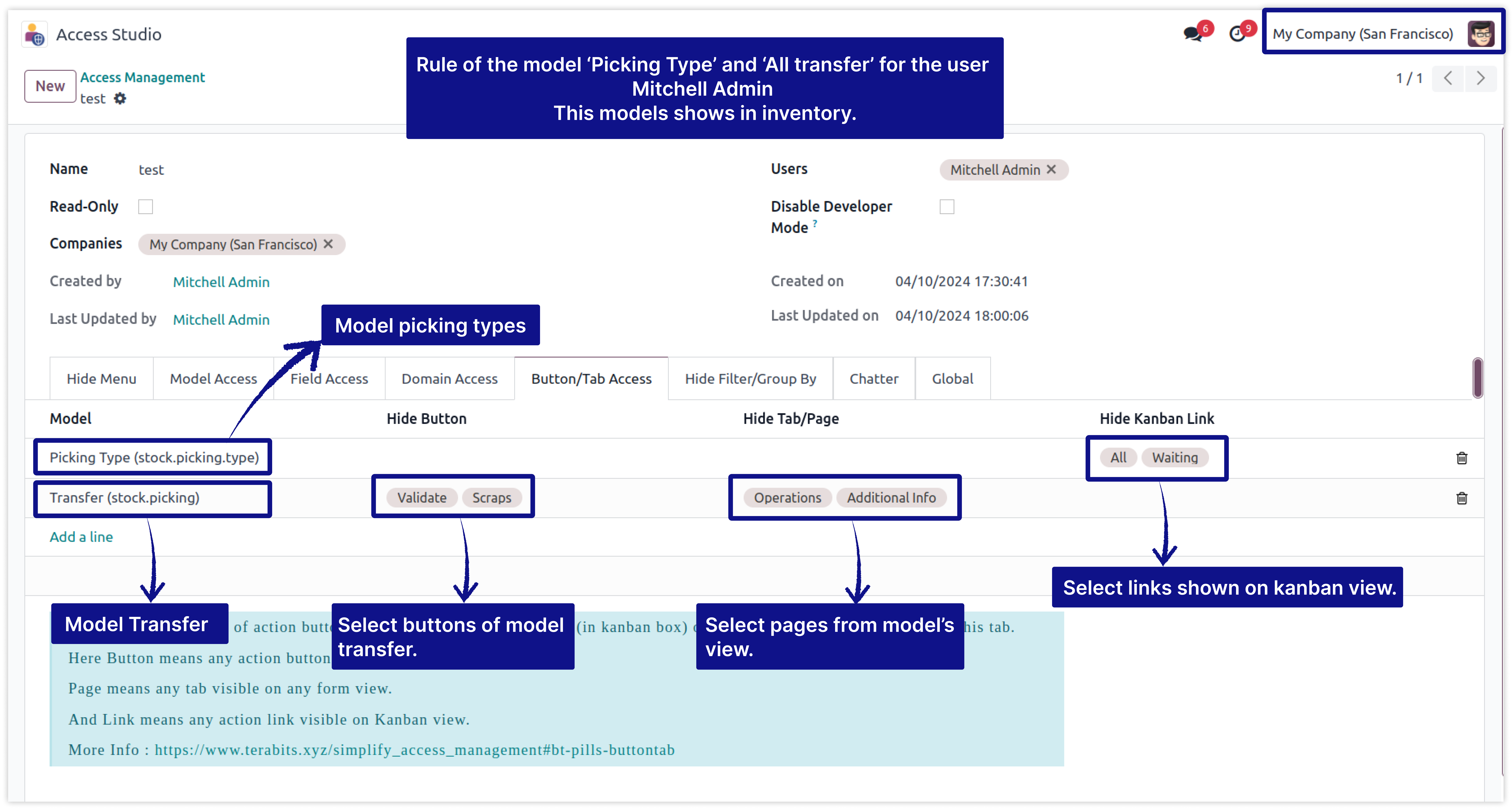
Task: Go to Access Management breadcrumb
Action: 143,77
